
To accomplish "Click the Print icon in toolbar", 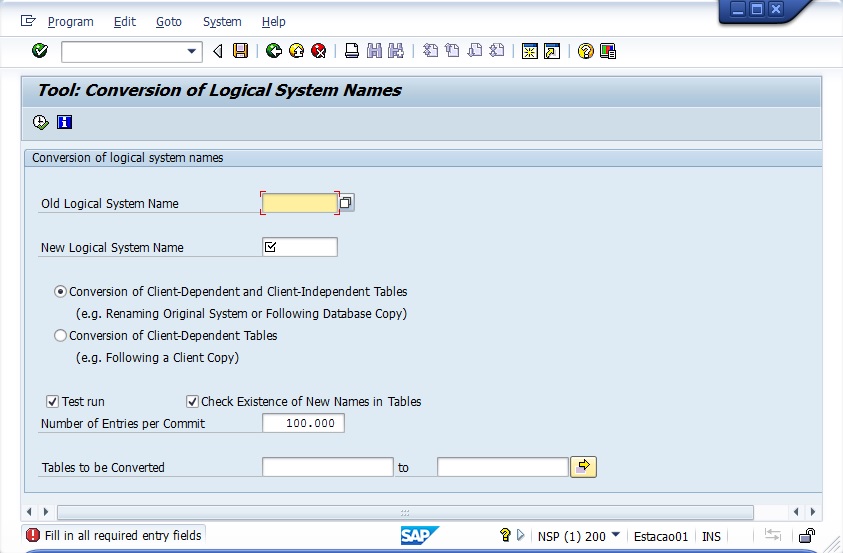I will pos(352,51).
